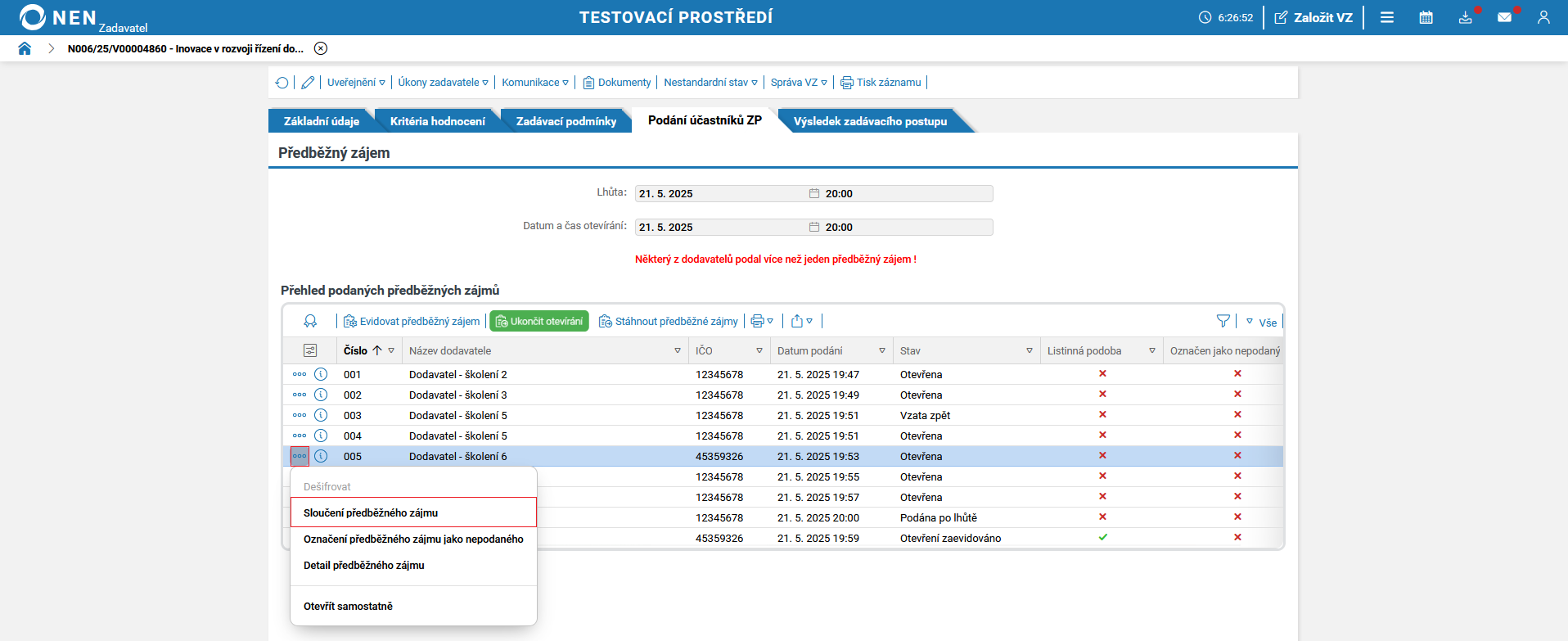Click the green Ukončit otevírání button

pyautogui.click(x=539, y=322)
